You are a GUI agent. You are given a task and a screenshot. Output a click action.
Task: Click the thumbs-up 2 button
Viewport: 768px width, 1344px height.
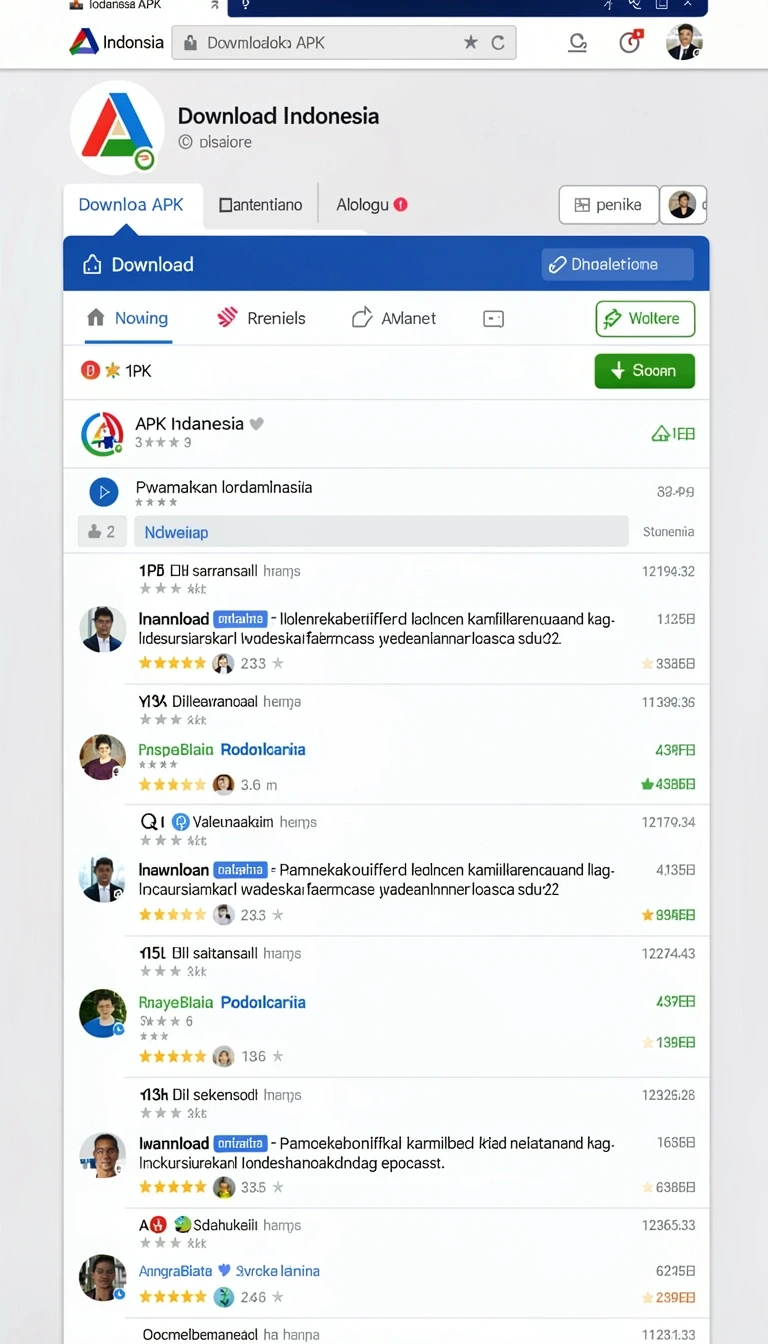tap(102, 532)
